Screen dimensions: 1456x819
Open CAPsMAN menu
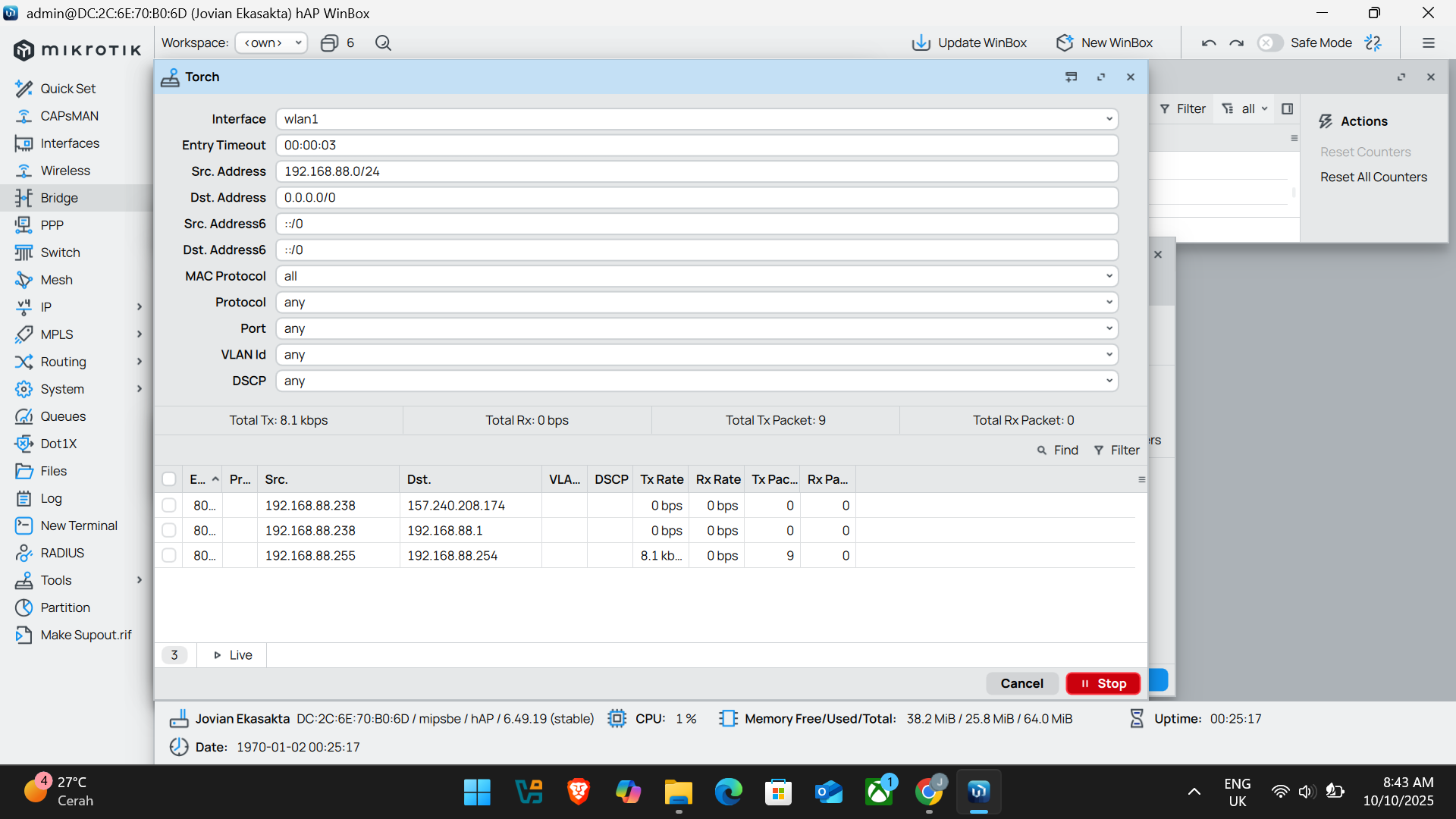pyautogui.click(x=69, y=116)
